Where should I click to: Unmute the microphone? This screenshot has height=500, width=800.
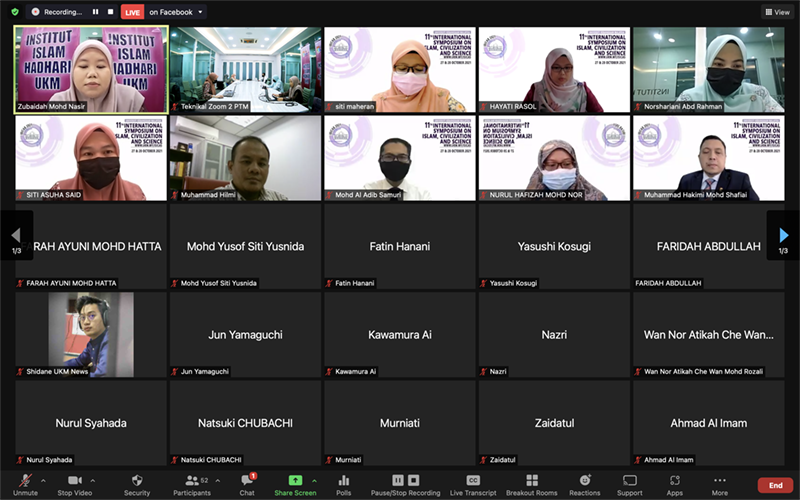(25, 481)
